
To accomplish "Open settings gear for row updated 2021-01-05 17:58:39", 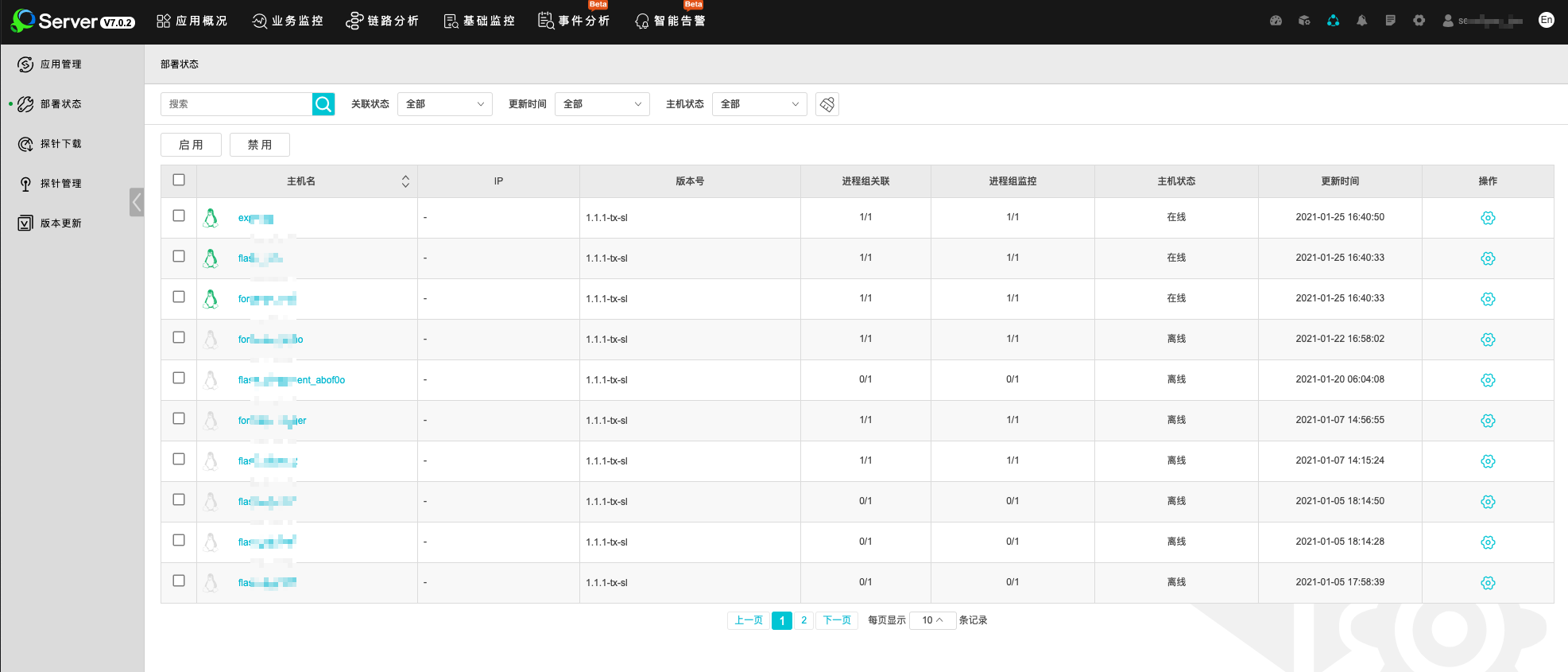I will tap(1488, 583).
